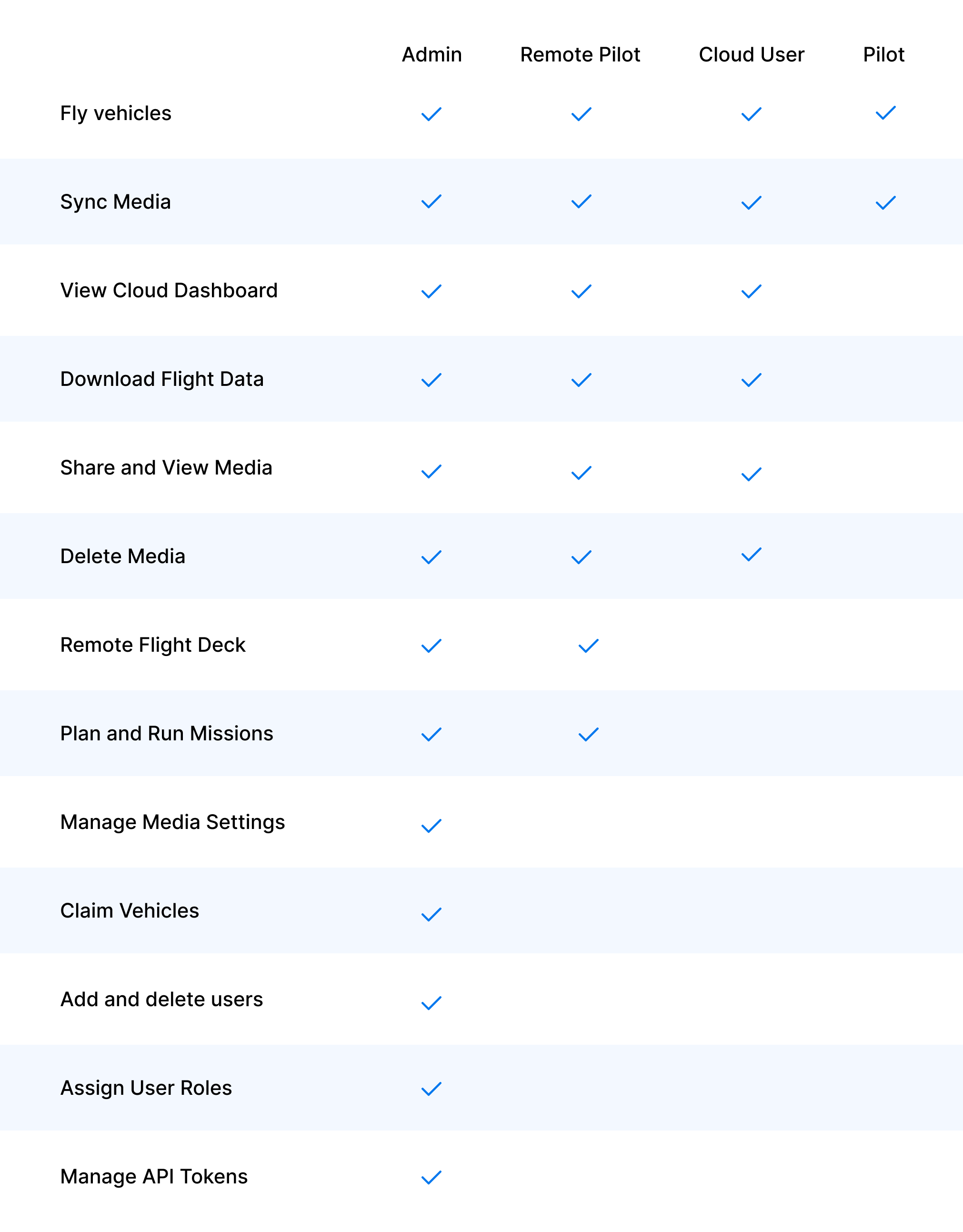The width and height of the screenshot is (963, 1232).
Task: Click the Download Flight Data row label
Action: (x=162, y=379)
